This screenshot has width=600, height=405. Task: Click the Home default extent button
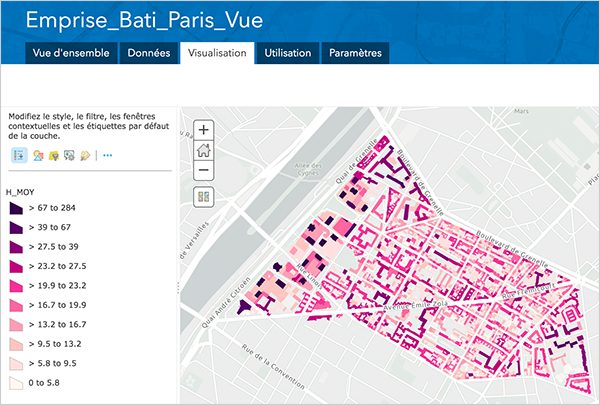204,150
